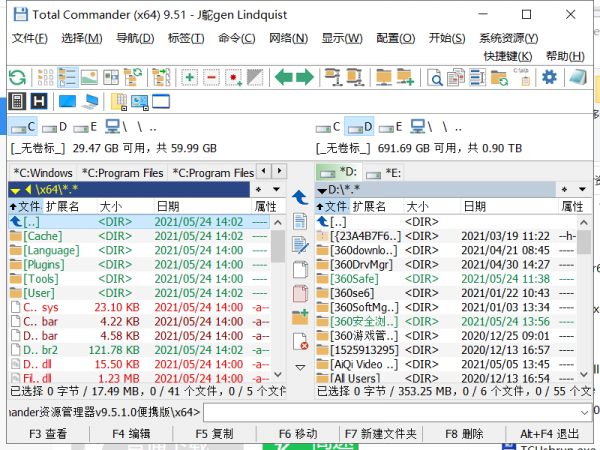Click the middle-bar copy files icon
Viewport: 600px width, 450px height.
coord(300,270)
